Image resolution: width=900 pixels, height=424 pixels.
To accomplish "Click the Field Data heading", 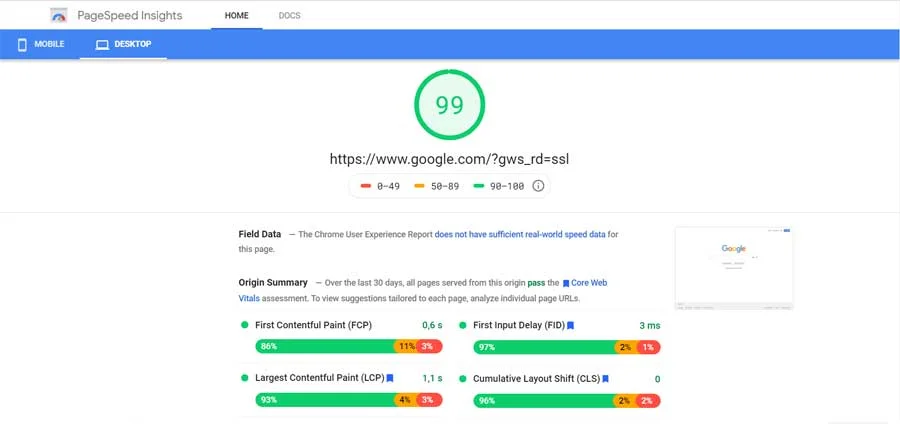I will point(260,234).
